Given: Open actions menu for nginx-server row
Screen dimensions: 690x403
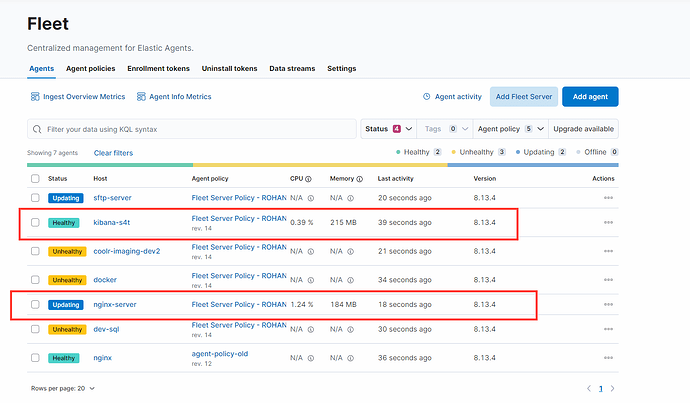Looking at the screenshot, I should pyautogui.click(x=607, y=304).
